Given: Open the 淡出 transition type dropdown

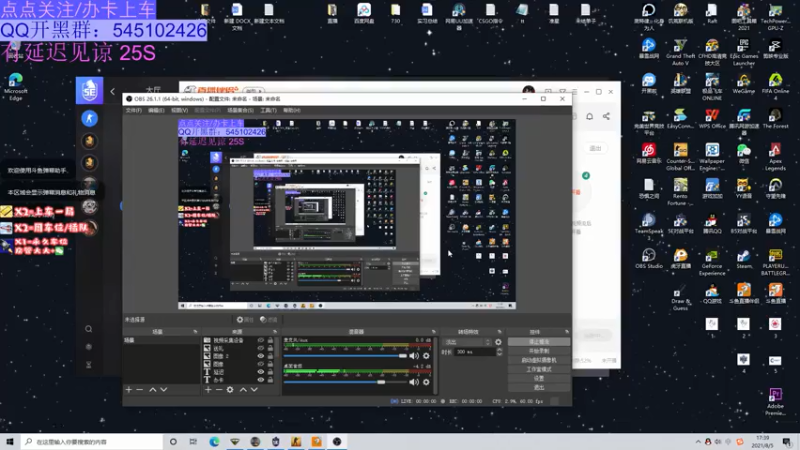Looking at the screenshot, I should point(467,342).
